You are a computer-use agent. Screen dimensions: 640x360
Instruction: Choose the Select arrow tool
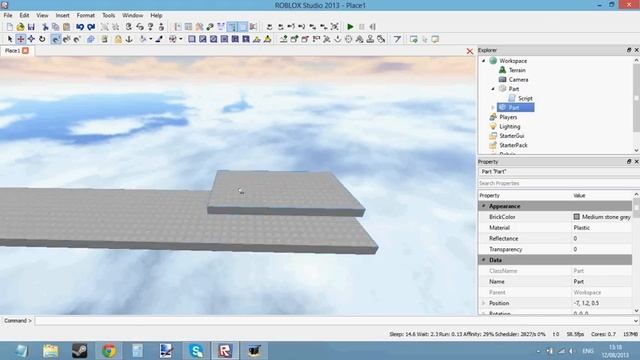(x=10, y=39)
